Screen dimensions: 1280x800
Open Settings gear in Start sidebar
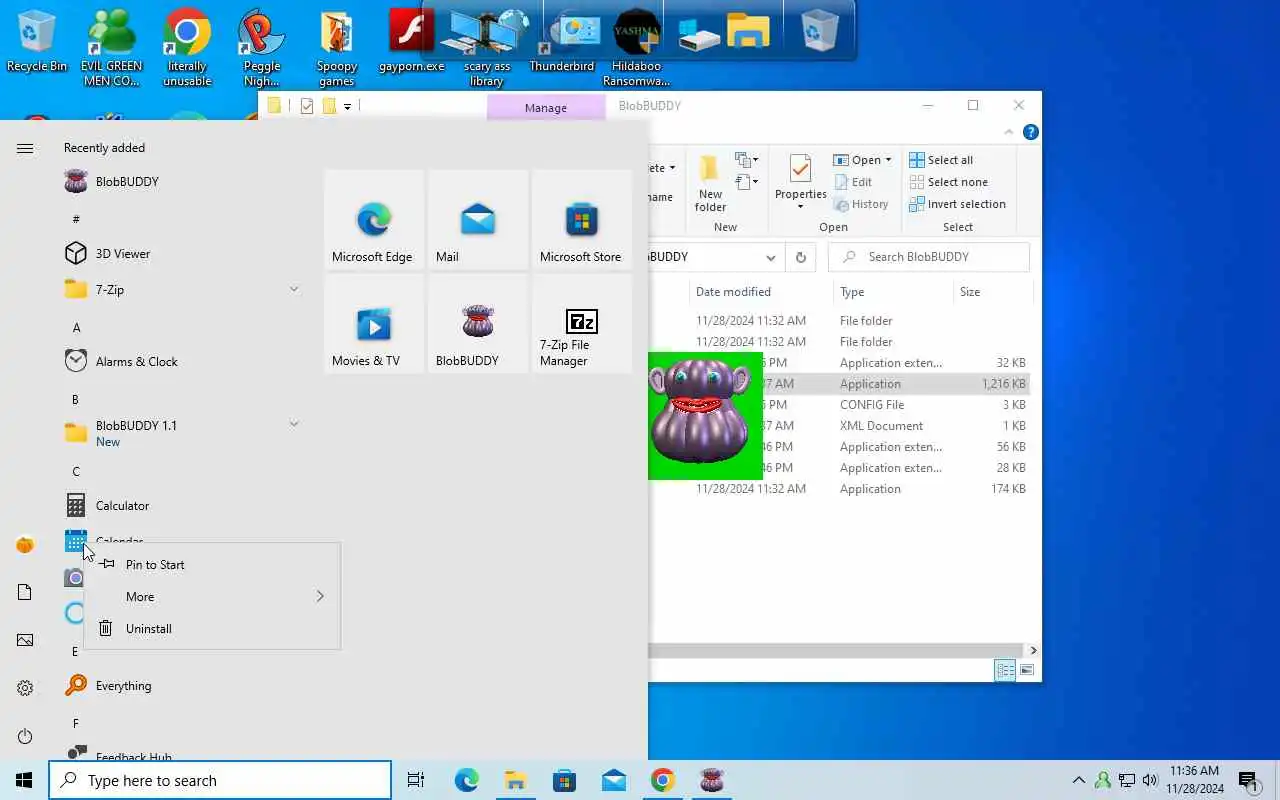coord(25,688)
